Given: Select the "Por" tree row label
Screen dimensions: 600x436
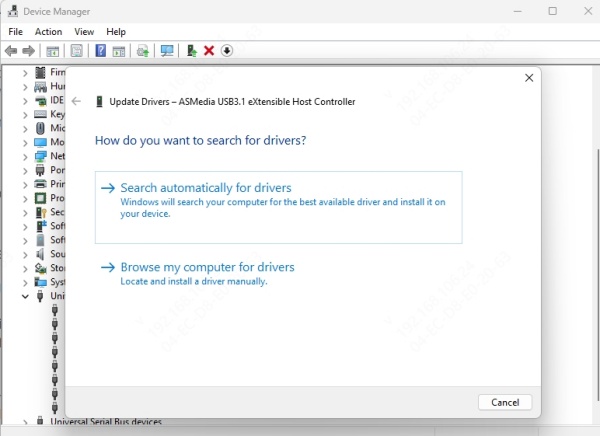Looking at the screenshot, I should 57,170.
